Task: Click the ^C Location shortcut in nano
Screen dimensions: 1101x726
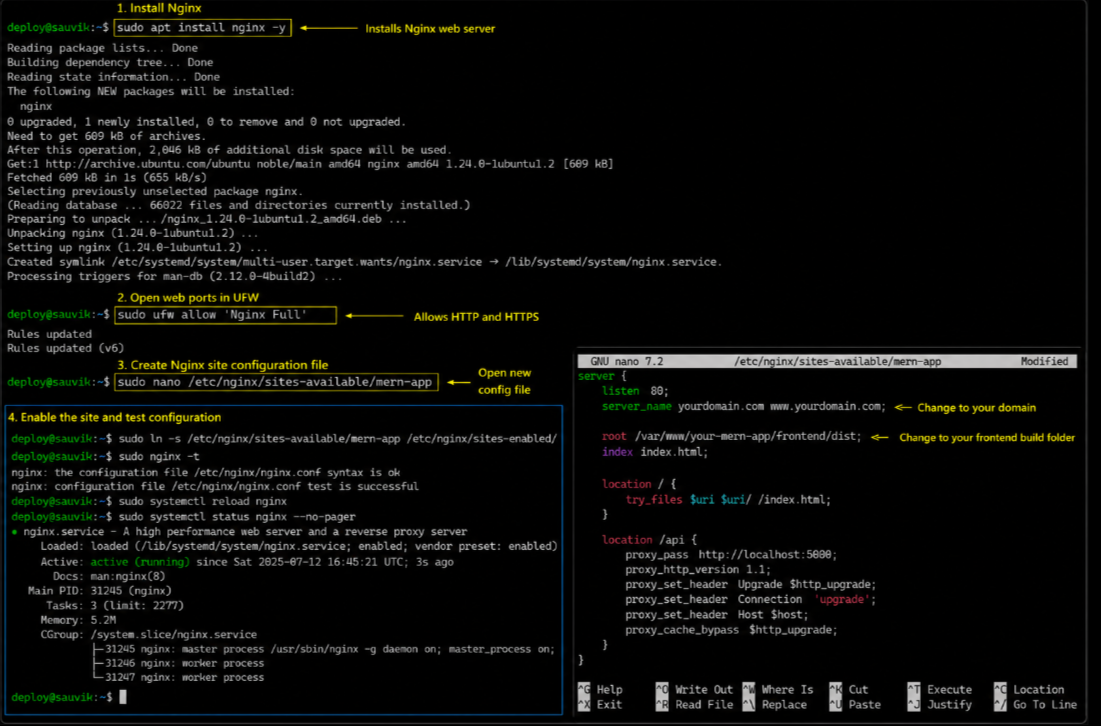Action: point(1029,689)
